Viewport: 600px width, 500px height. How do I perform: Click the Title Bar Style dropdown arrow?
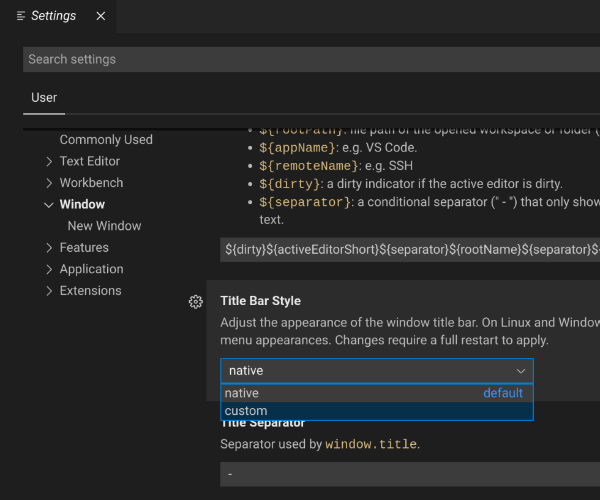pyautogui.click(x=520, y=371)
